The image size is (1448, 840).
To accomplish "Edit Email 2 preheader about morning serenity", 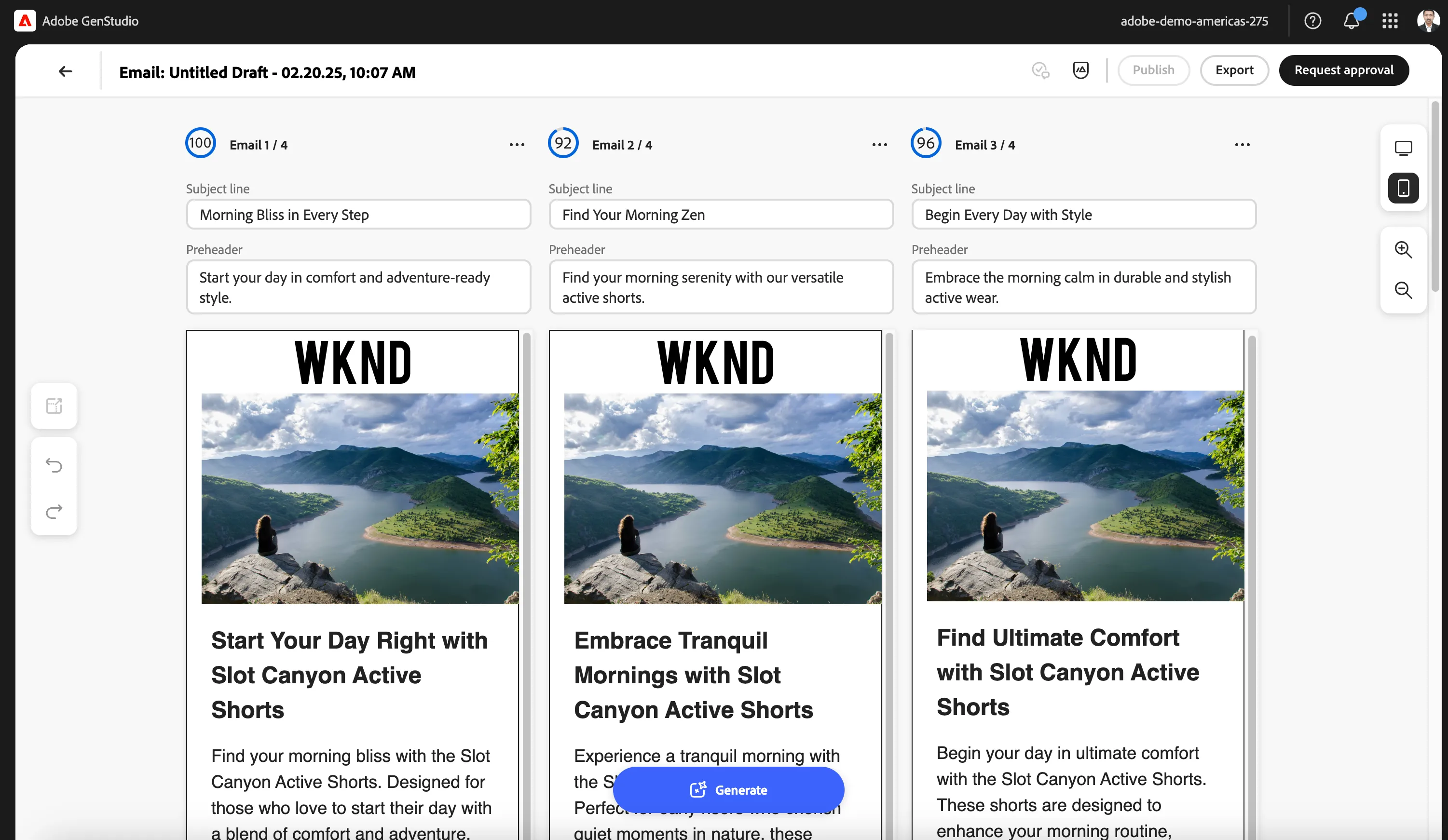I will [x=721, y=287].
